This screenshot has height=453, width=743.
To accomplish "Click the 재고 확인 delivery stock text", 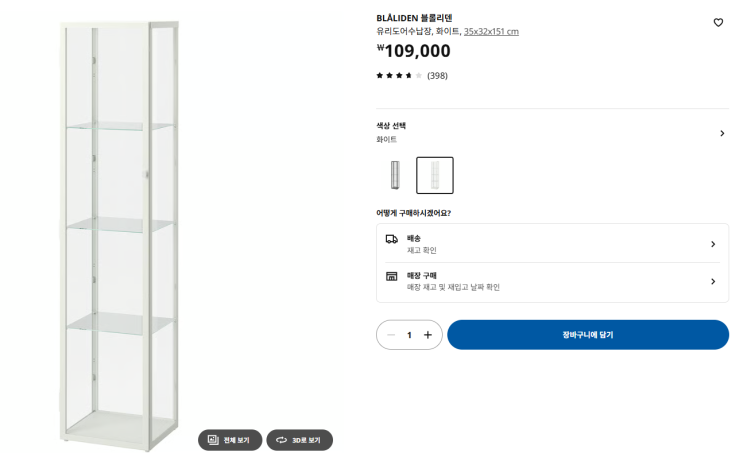I will point(422,250).
